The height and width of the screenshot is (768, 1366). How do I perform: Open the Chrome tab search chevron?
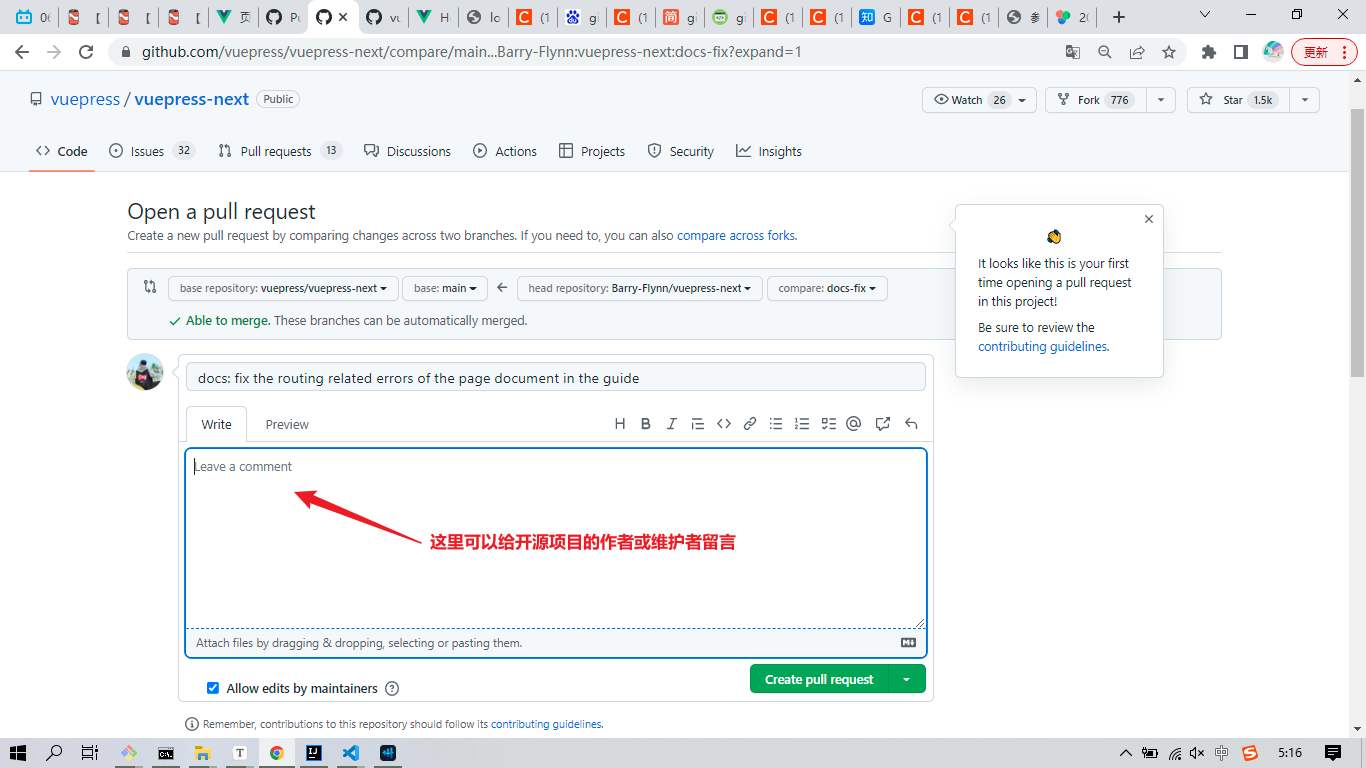[1205, 15]
